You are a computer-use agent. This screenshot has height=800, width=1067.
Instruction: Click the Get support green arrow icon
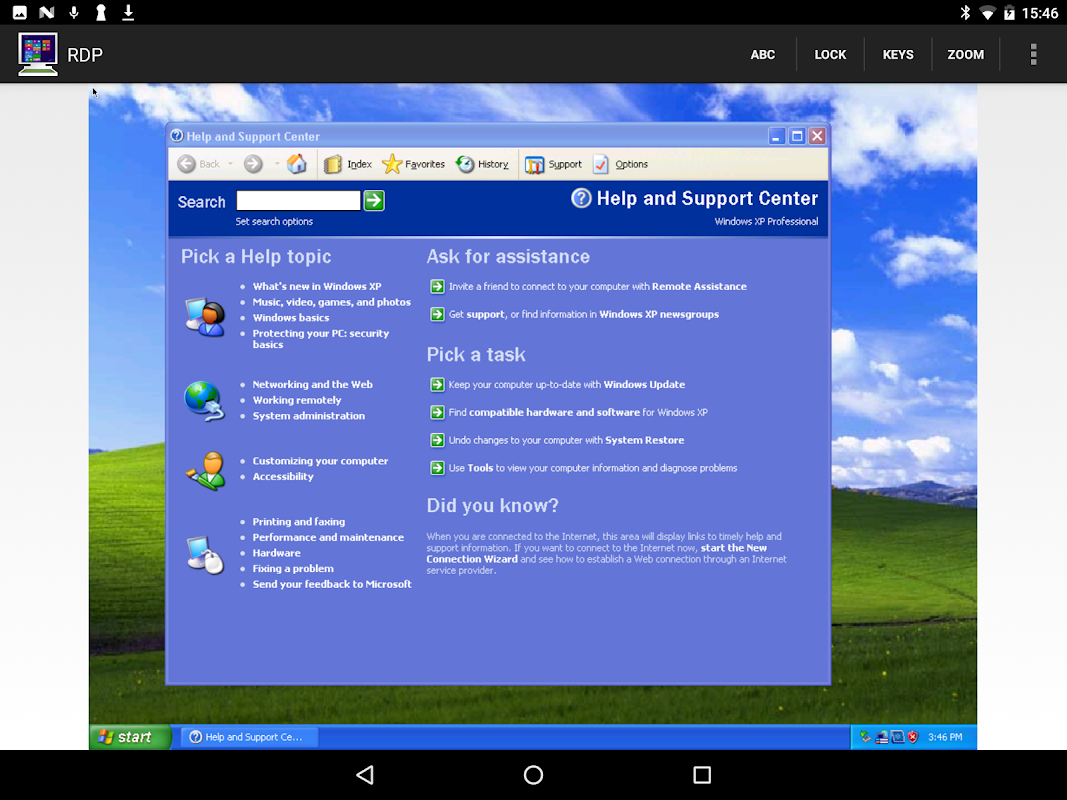click(x=437, y=314)
